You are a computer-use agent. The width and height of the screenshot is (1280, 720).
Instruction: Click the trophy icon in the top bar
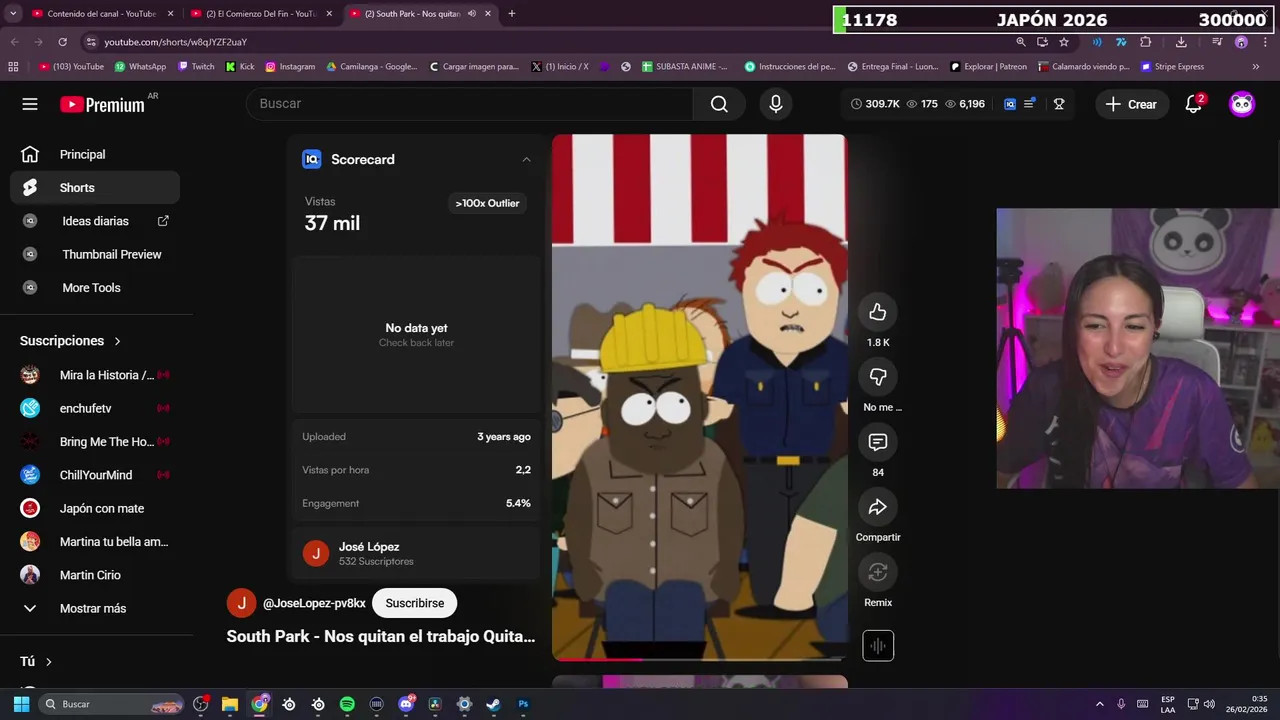[1059, 104]
